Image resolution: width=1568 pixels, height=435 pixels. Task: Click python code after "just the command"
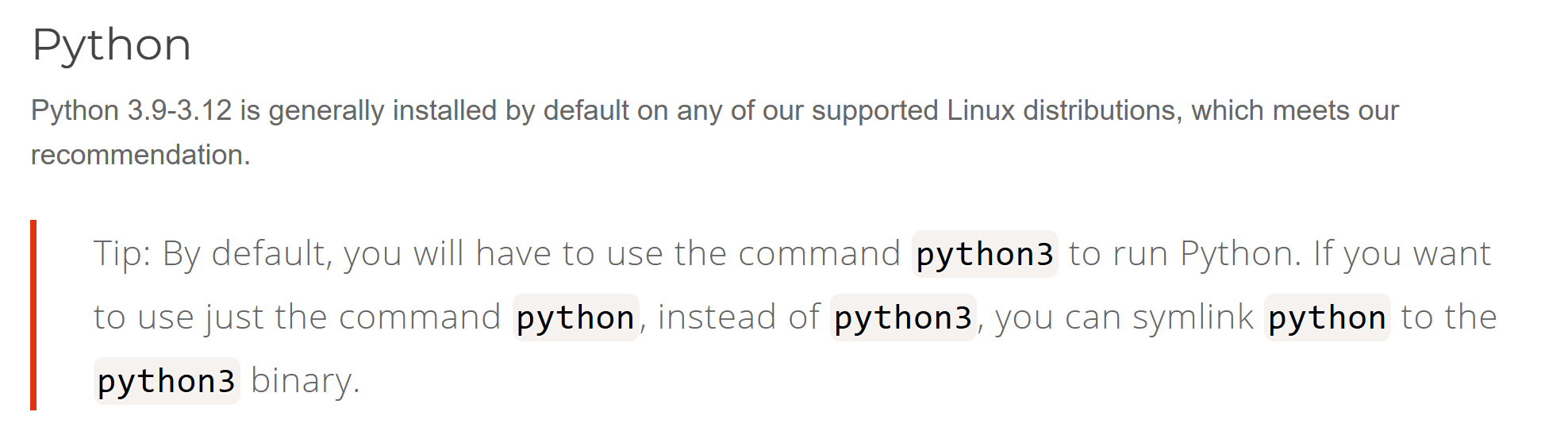click(575, 318)
